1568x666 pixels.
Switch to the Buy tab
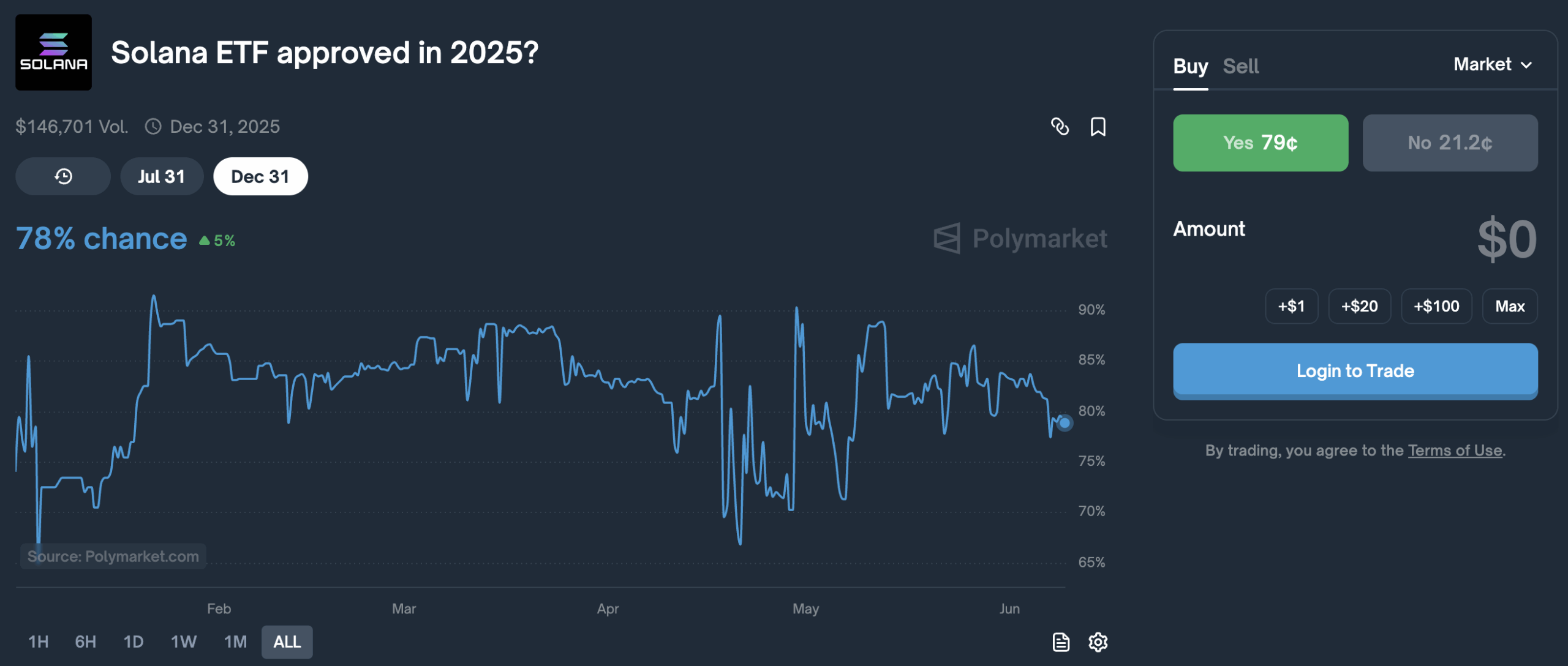coord(1190,66)
